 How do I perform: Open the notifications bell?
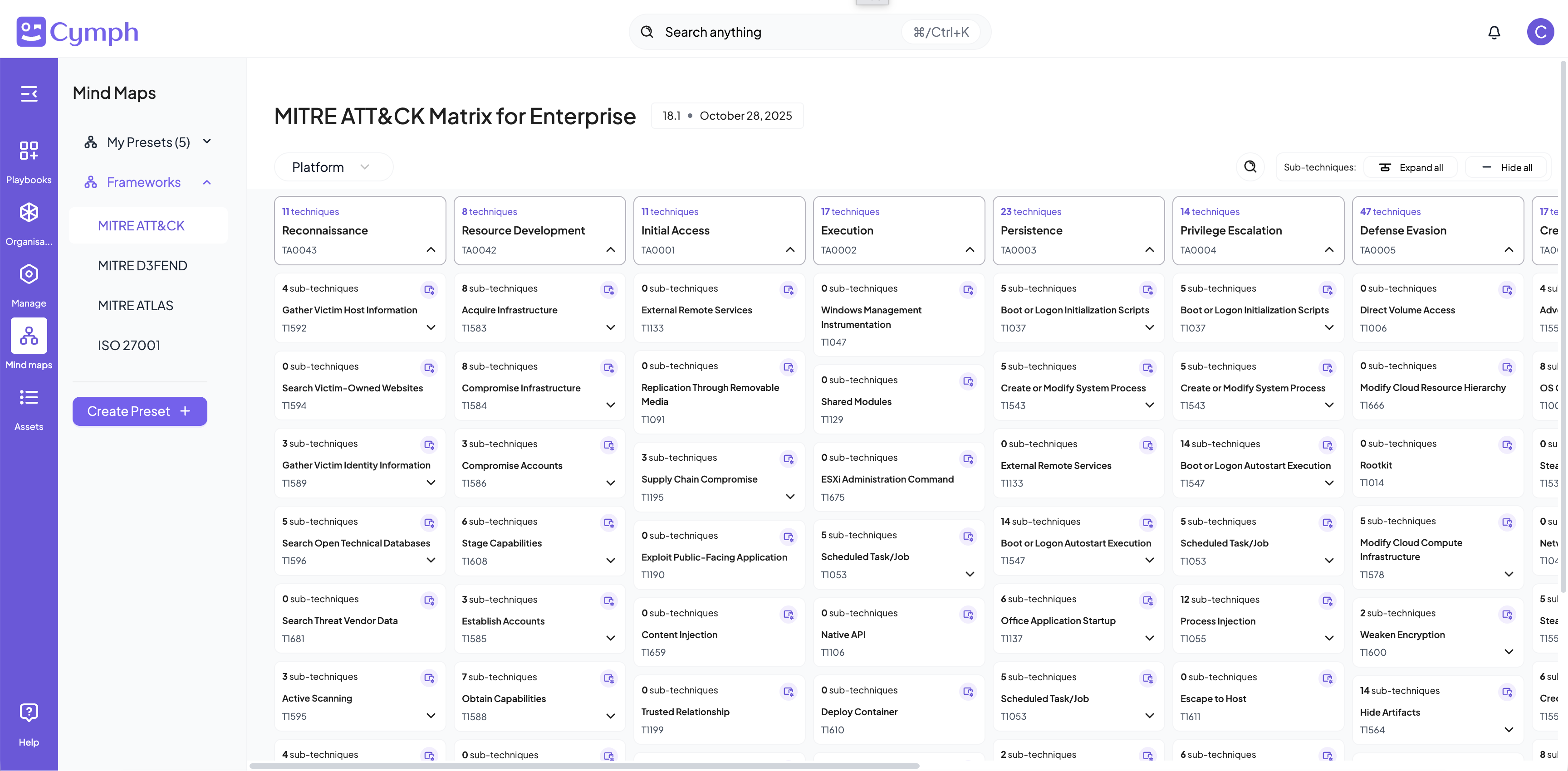(x=1494, y=32)
